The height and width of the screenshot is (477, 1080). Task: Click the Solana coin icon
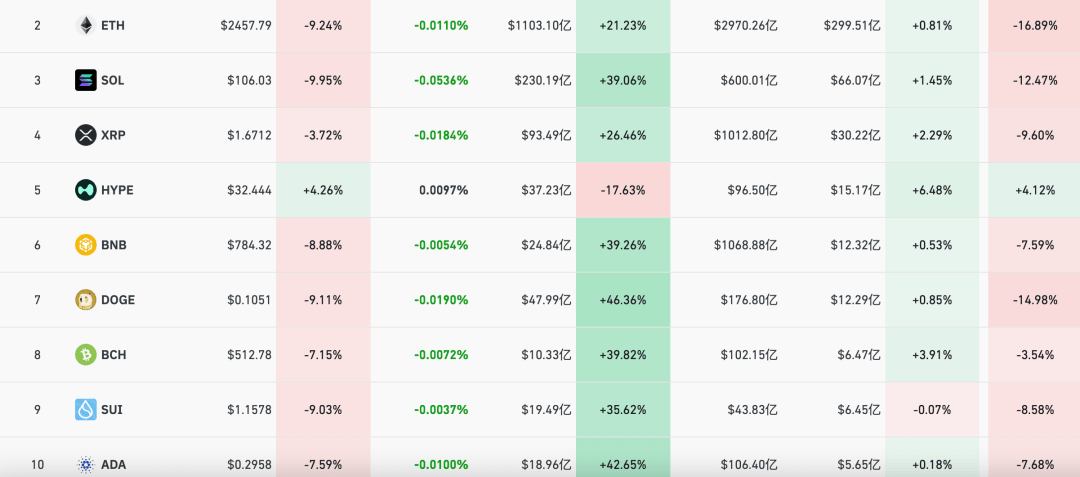(x=86, y=80)
